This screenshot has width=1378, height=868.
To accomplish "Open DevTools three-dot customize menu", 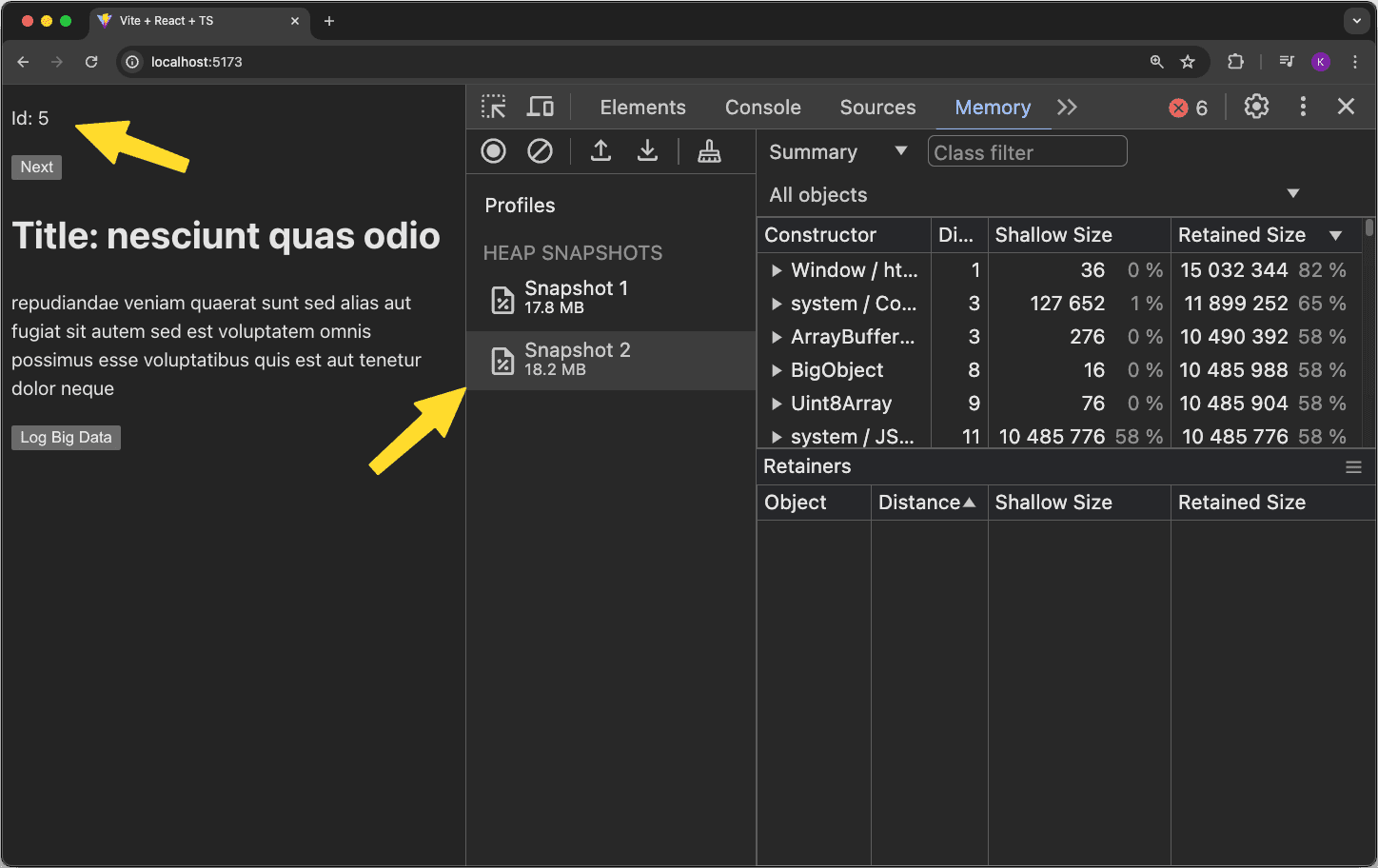I will click(1303, 107).
